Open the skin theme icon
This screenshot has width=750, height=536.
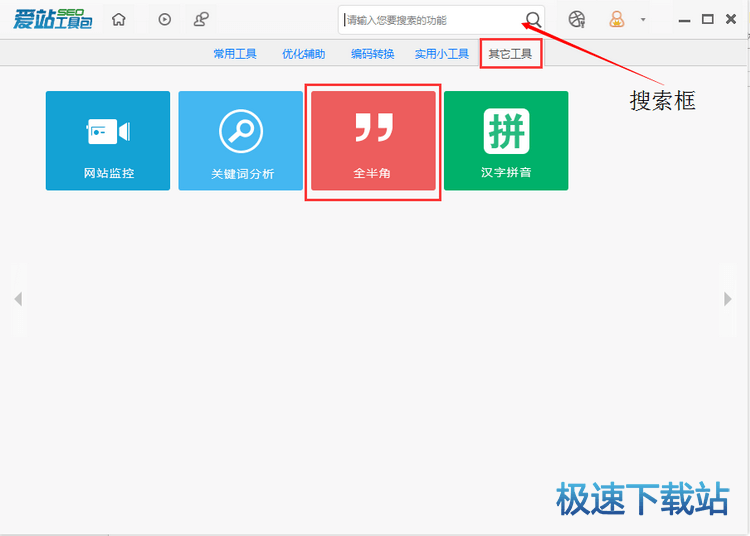[577, 20]
